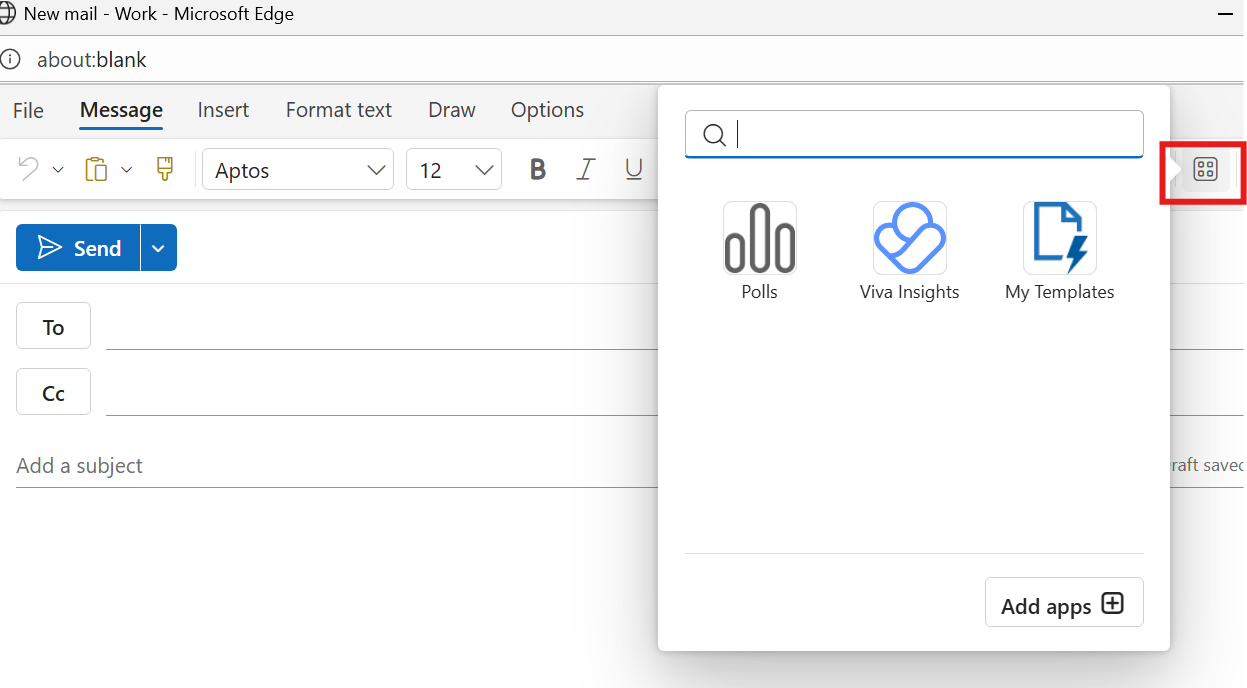Click the Cc recipients button
Image resolution: width=1247 pixels, height=688 pixels.
coord(53,392)
